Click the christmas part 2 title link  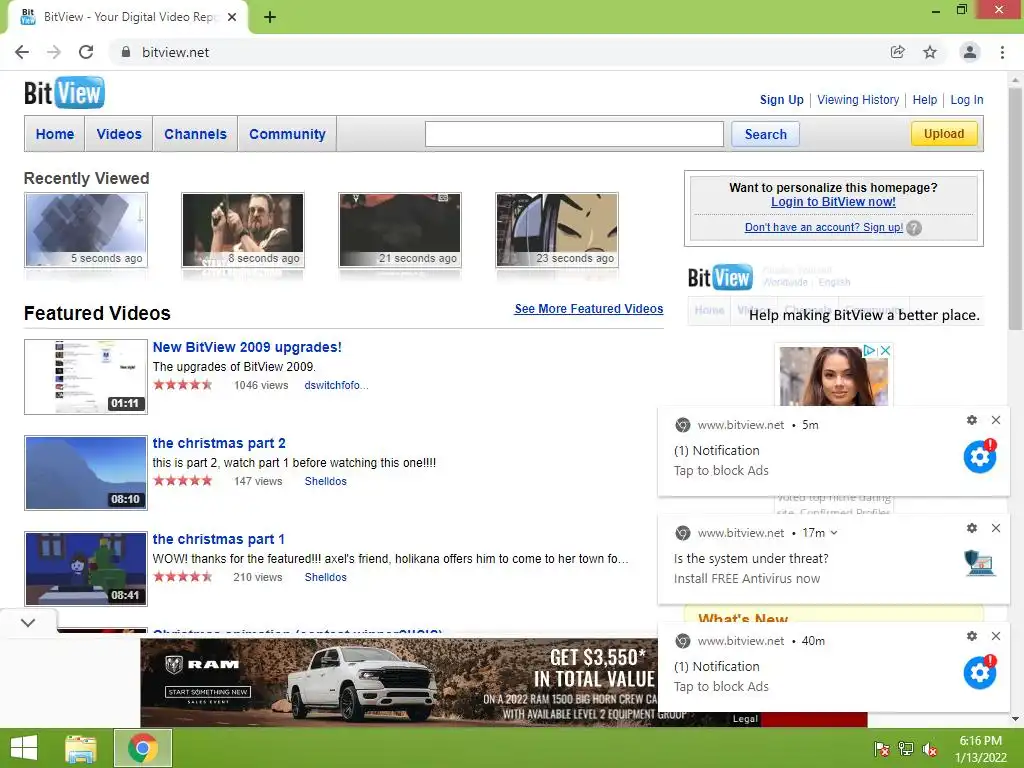[219, 443]
